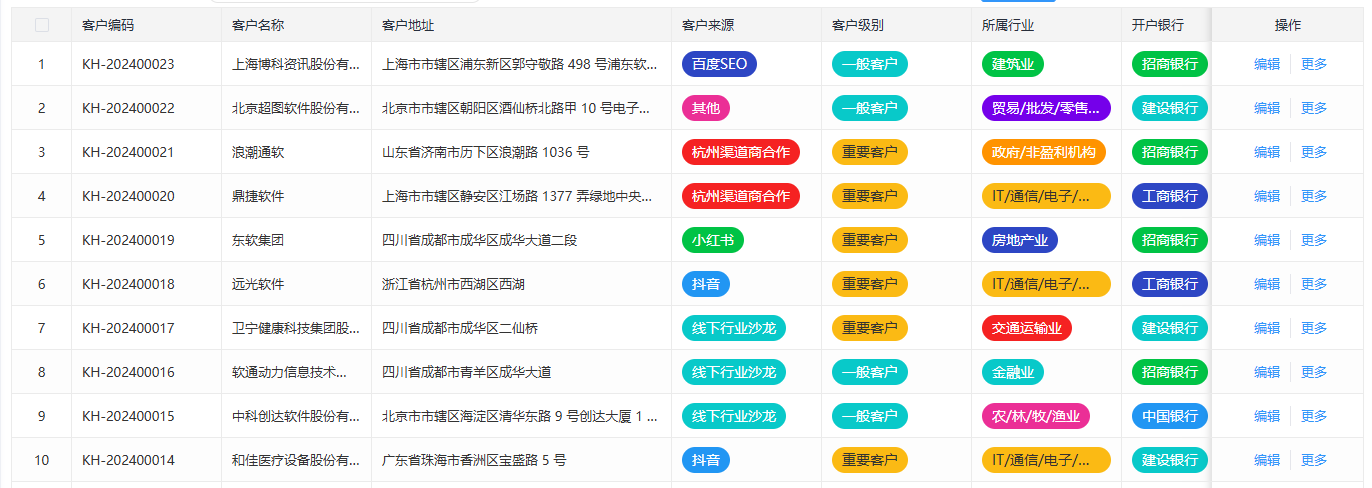Select the pink 其他 source tag
Image resolution: width=1372 pixels, height=488 pixels.
[x=706, y=108]
